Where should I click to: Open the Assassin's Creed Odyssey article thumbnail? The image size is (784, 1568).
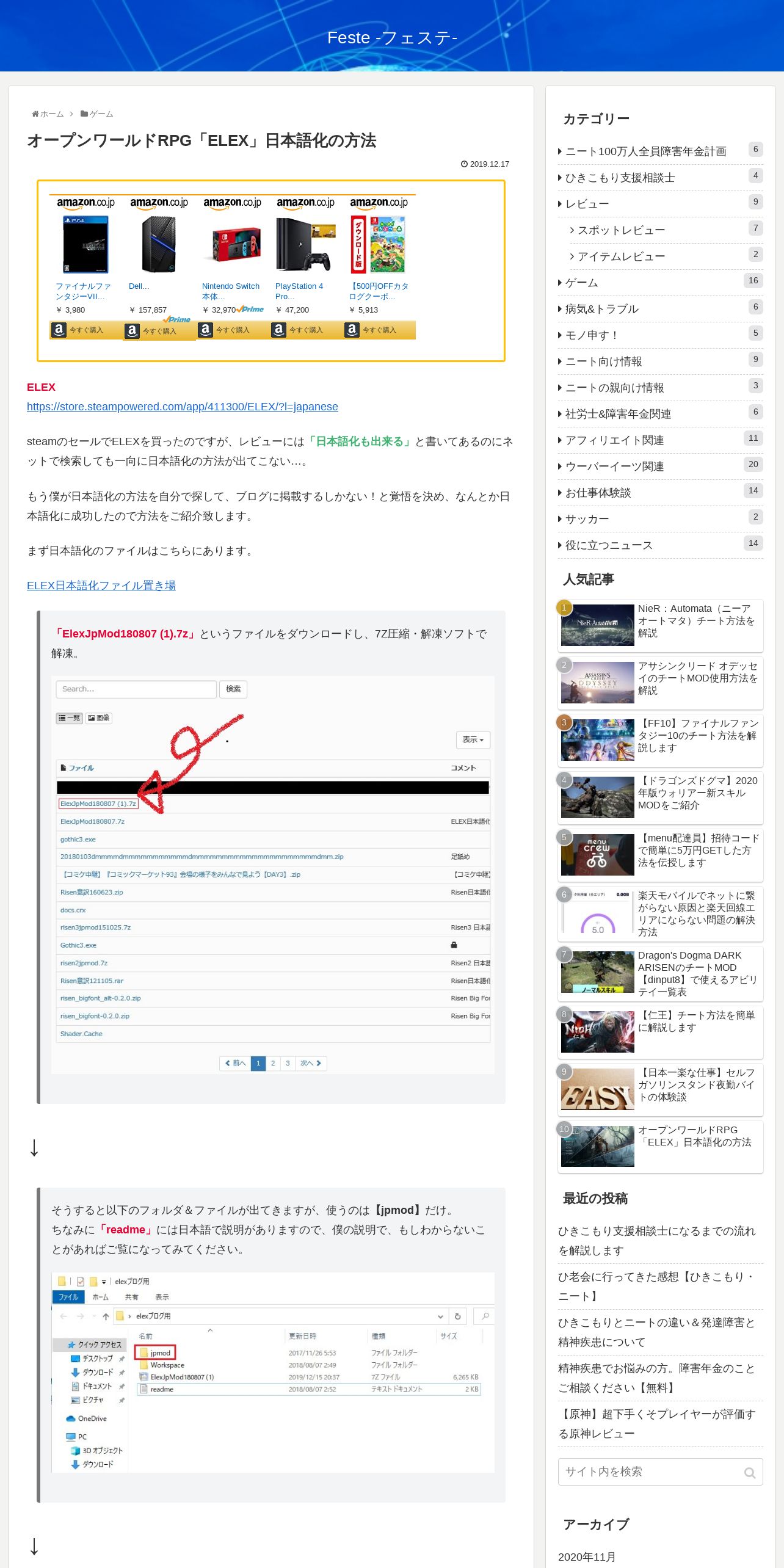click(x=598, y=683)
